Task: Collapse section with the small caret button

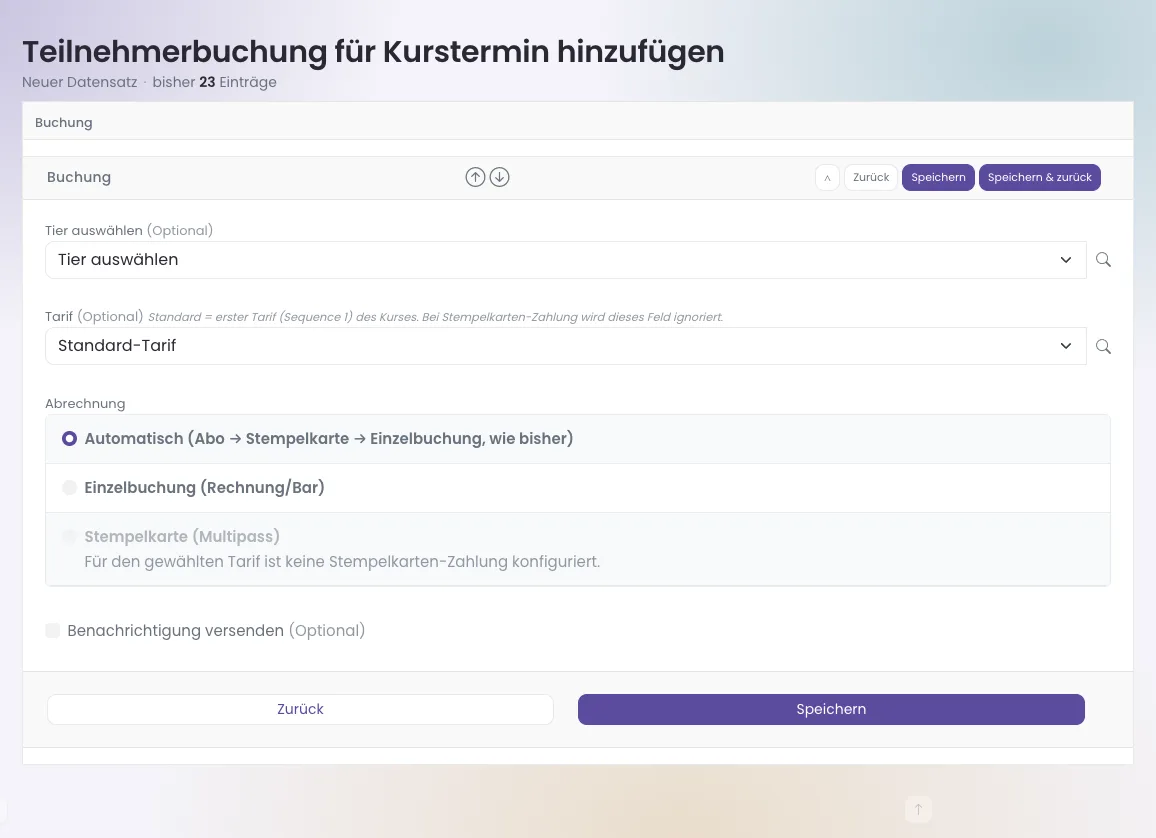Action: [x=827, y=178]
